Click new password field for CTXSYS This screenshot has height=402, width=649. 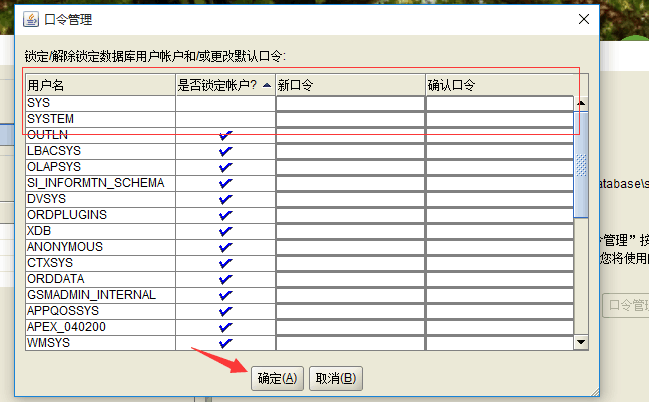pos(351,264)
